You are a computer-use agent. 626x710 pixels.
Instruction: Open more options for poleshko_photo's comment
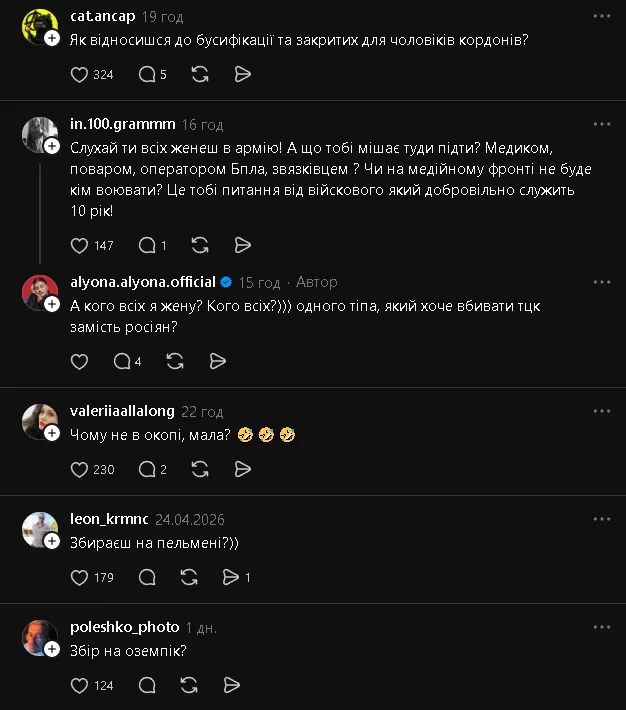tap(602, 627)
